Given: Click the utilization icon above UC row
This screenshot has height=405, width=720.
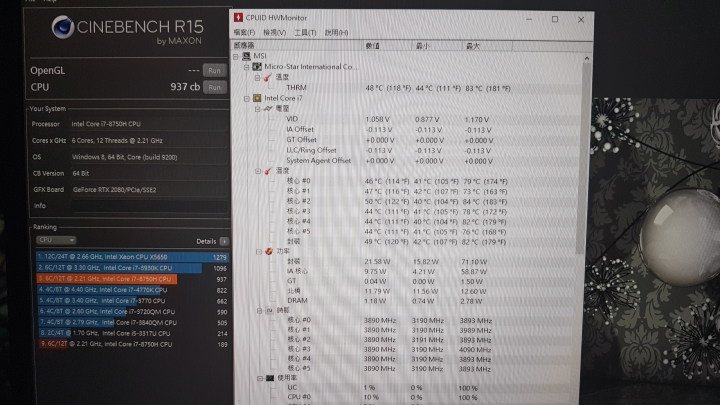Looking at the screenshot, I should [x=270, y=378].
